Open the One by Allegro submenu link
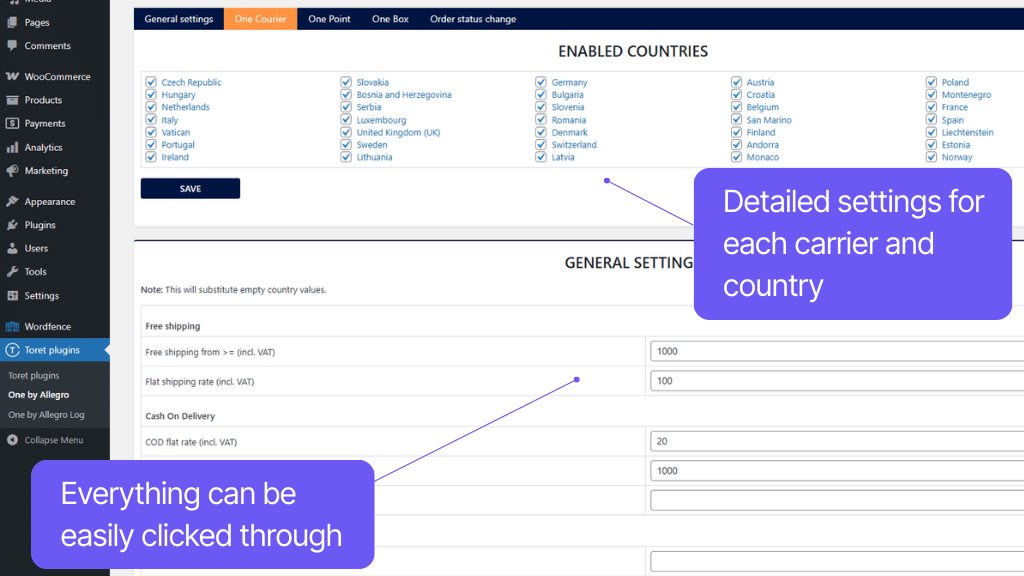1024x576 pixels. coord(39,395)
